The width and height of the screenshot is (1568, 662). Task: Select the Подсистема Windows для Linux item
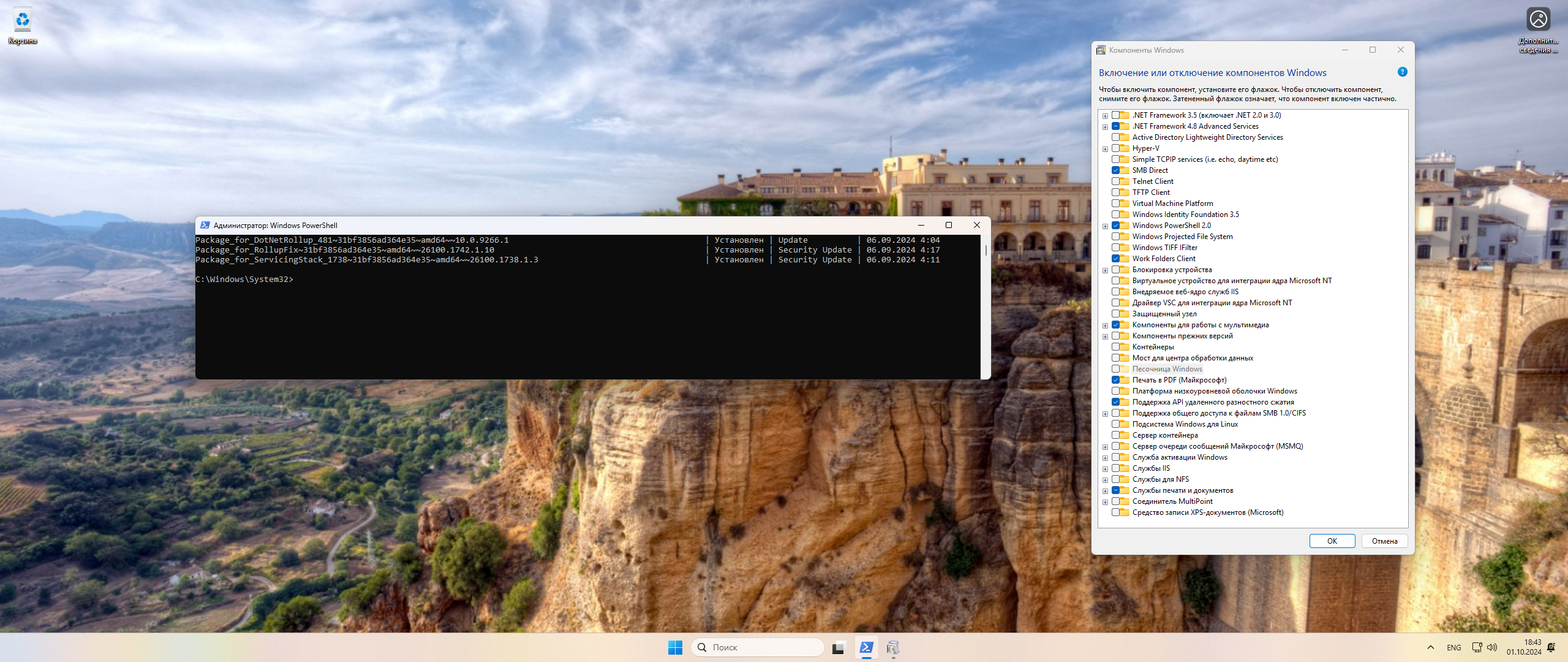(1185, 424)
